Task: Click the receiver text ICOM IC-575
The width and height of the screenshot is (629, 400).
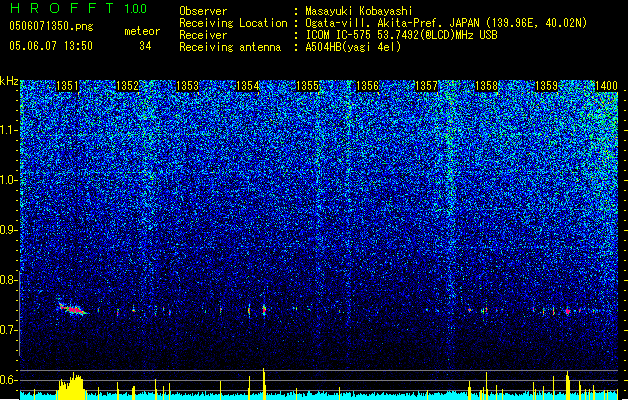Action: tap(339, 35)
